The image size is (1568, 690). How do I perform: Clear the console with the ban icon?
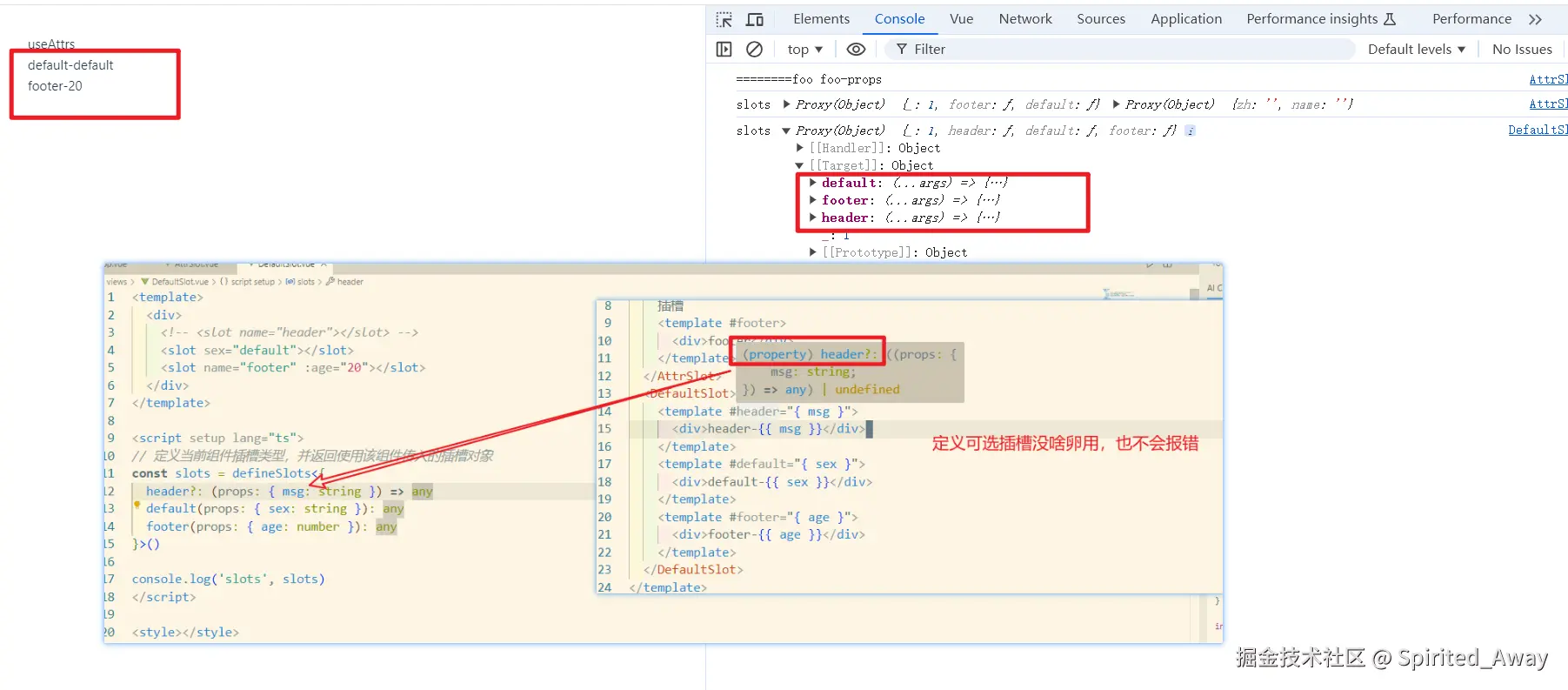click(755, 50)
